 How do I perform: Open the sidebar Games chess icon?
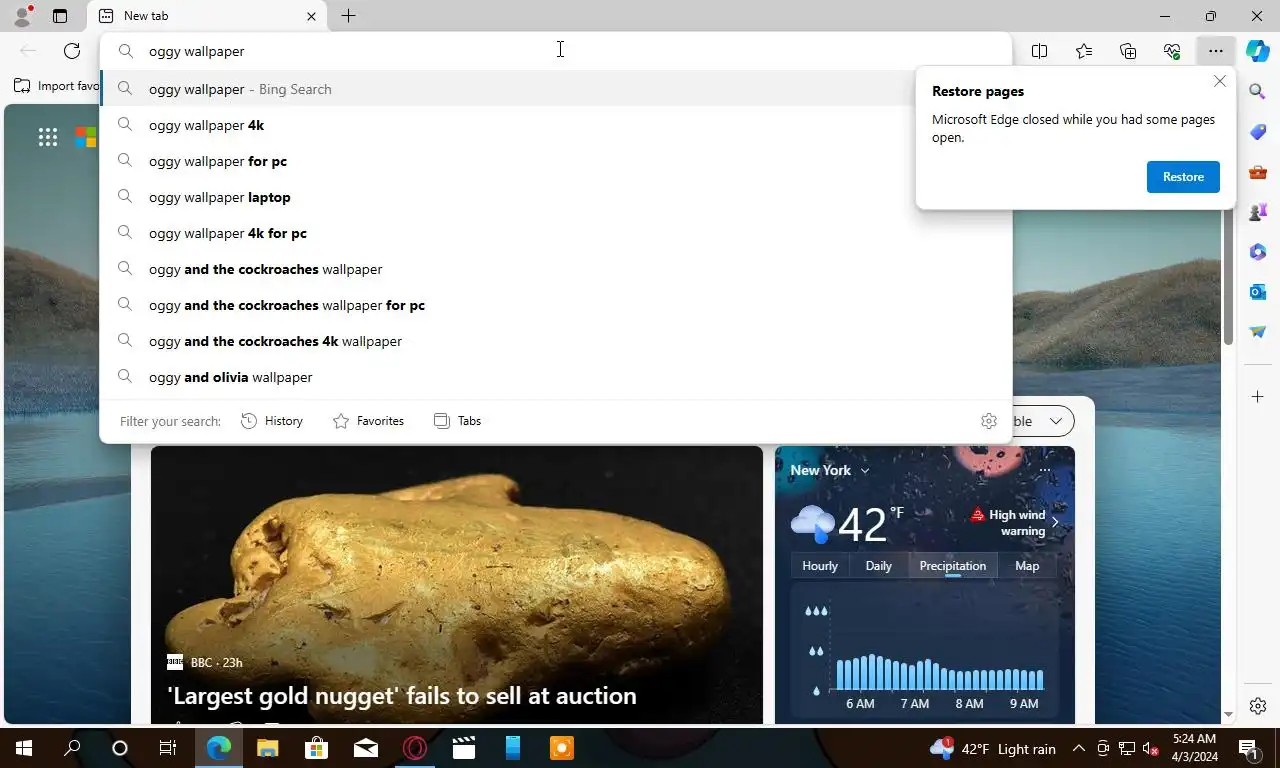tap(1258, 212)
